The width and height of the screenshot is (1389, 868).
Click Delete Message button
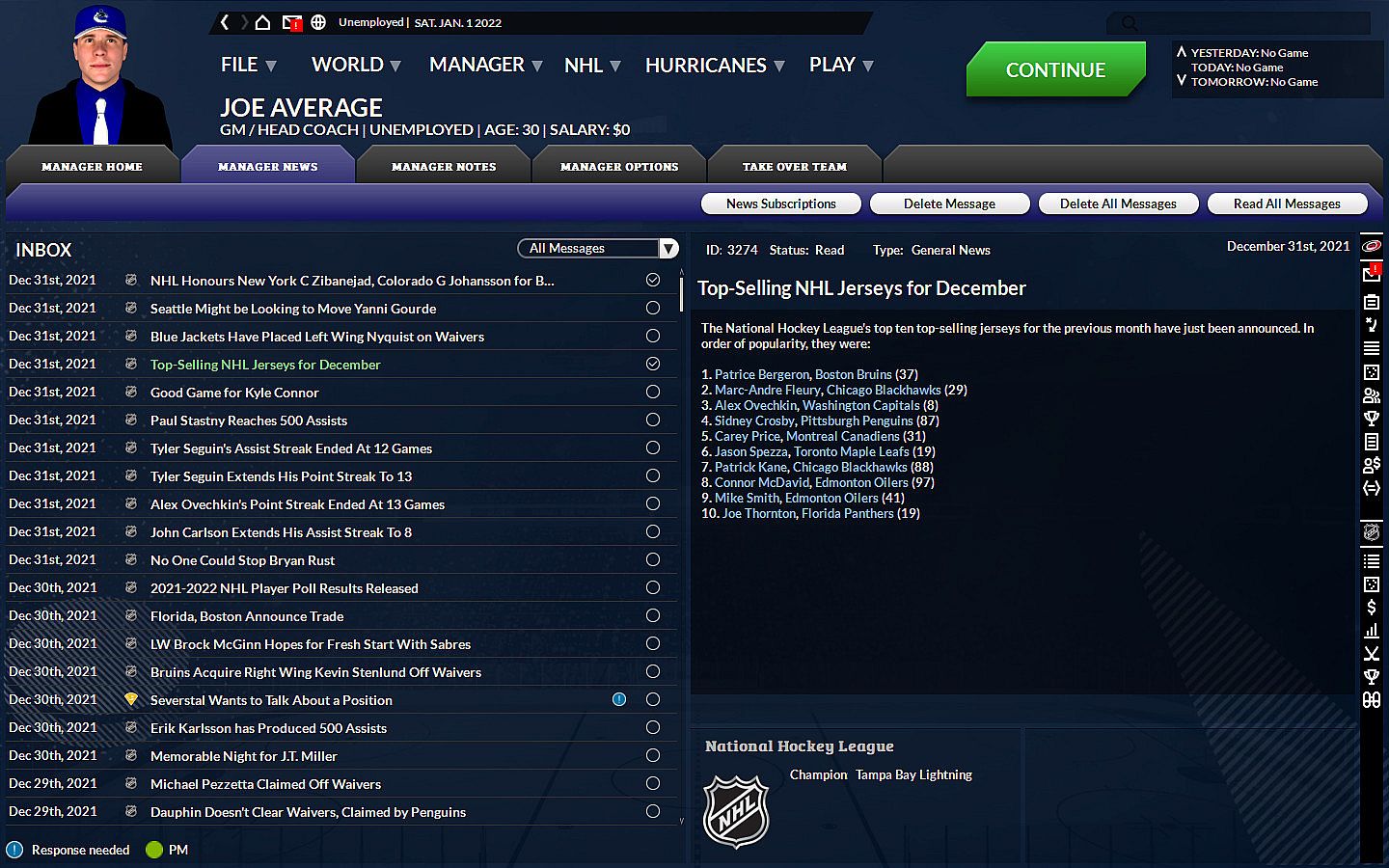(949, 203)
